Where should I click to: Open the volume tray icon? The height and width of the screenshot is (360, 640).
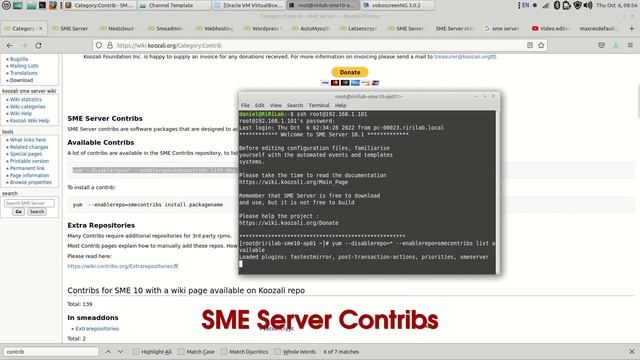tap(588, 5)
